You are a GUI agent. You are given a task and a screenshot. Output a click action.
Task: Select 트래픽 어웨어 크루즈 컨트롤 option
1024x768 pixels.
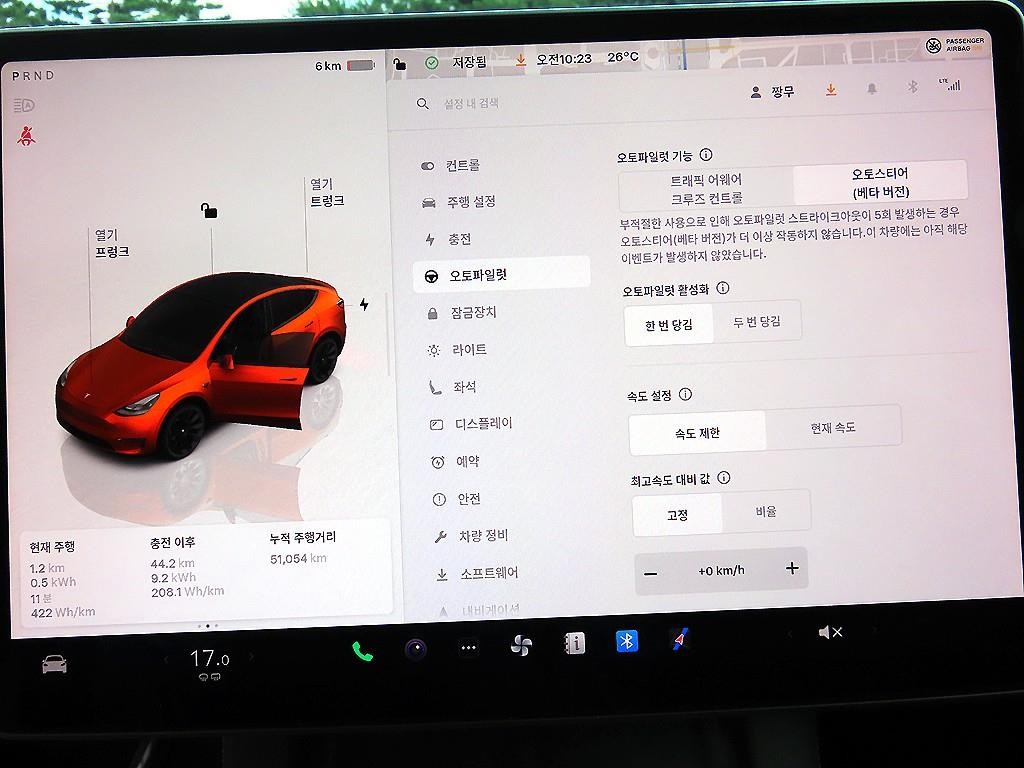click(706, 189)
